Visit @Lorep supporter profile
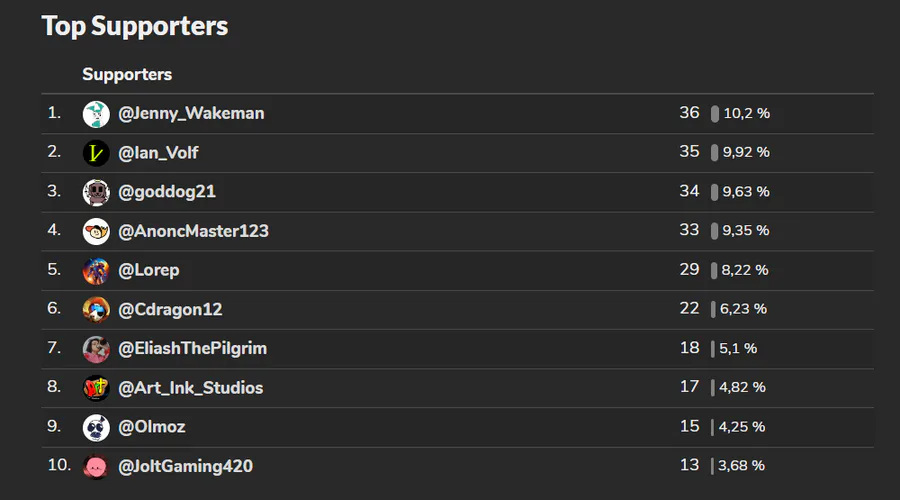The image size is (900, 500). point(148,270)
